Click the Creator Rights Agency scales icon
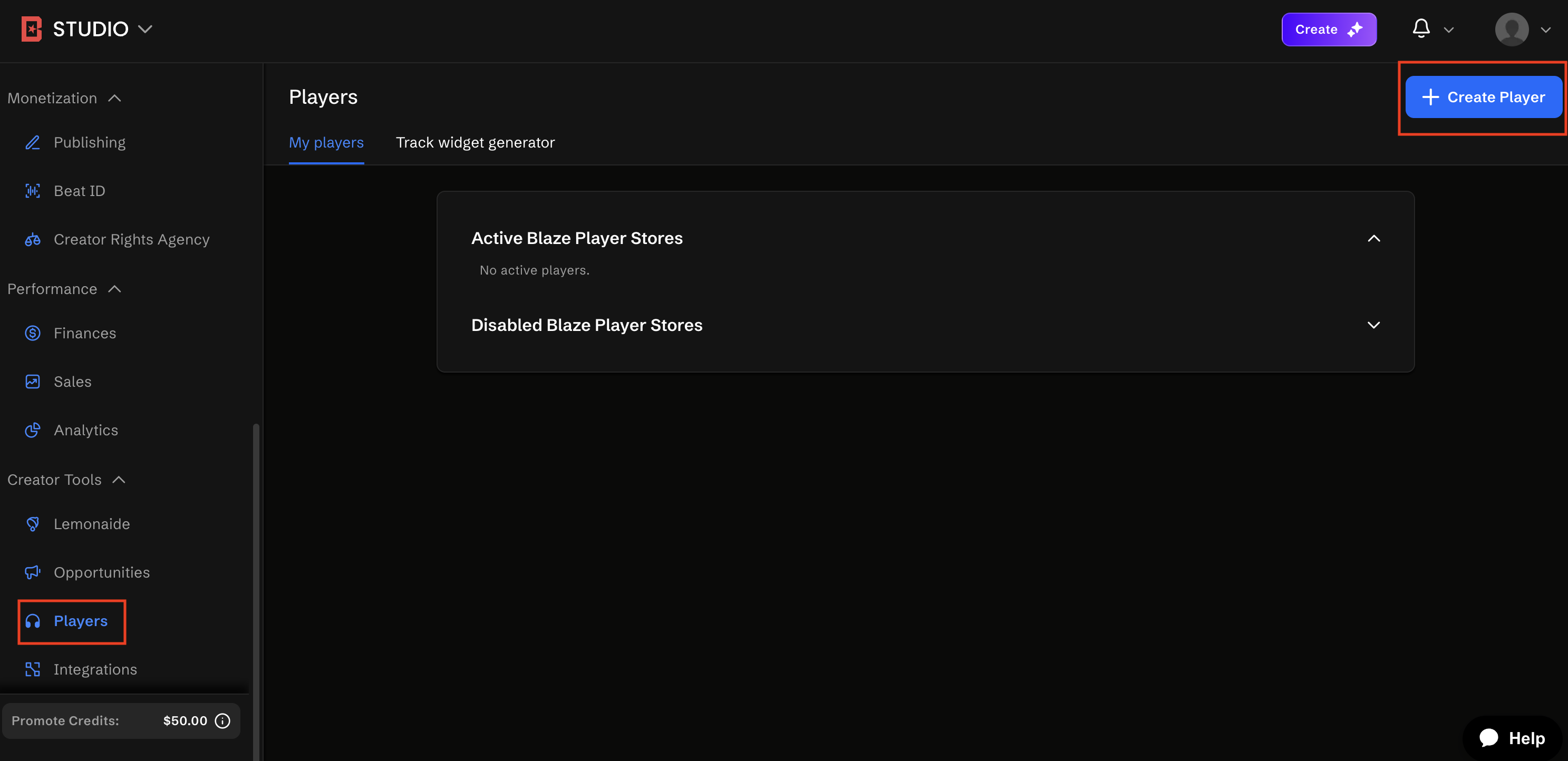Viewport: 1568px width, 761px height. (x=32, y=240)
